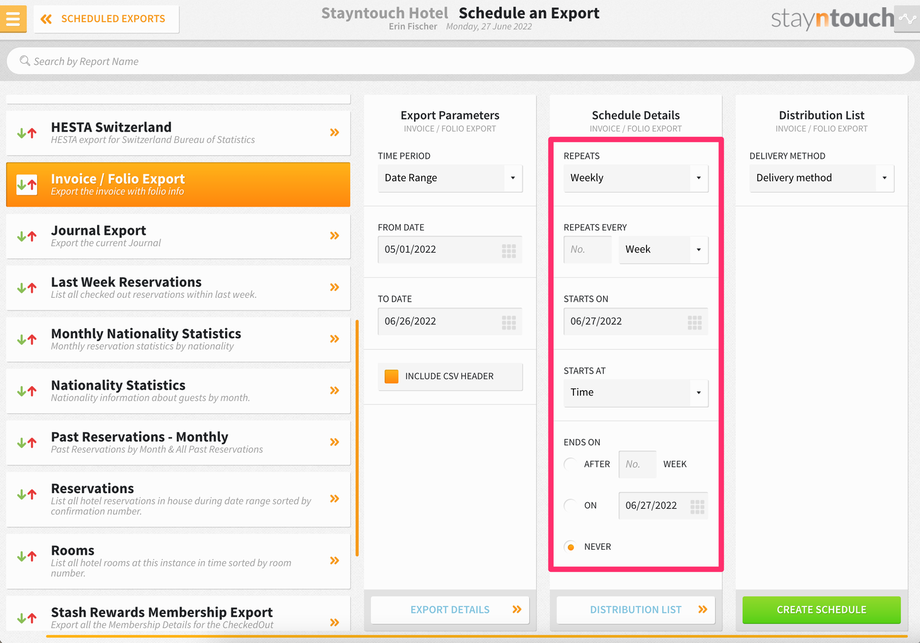Click the After number of weeks field
Viewport: 920px width, 643px height.
(x=637, y=464)
